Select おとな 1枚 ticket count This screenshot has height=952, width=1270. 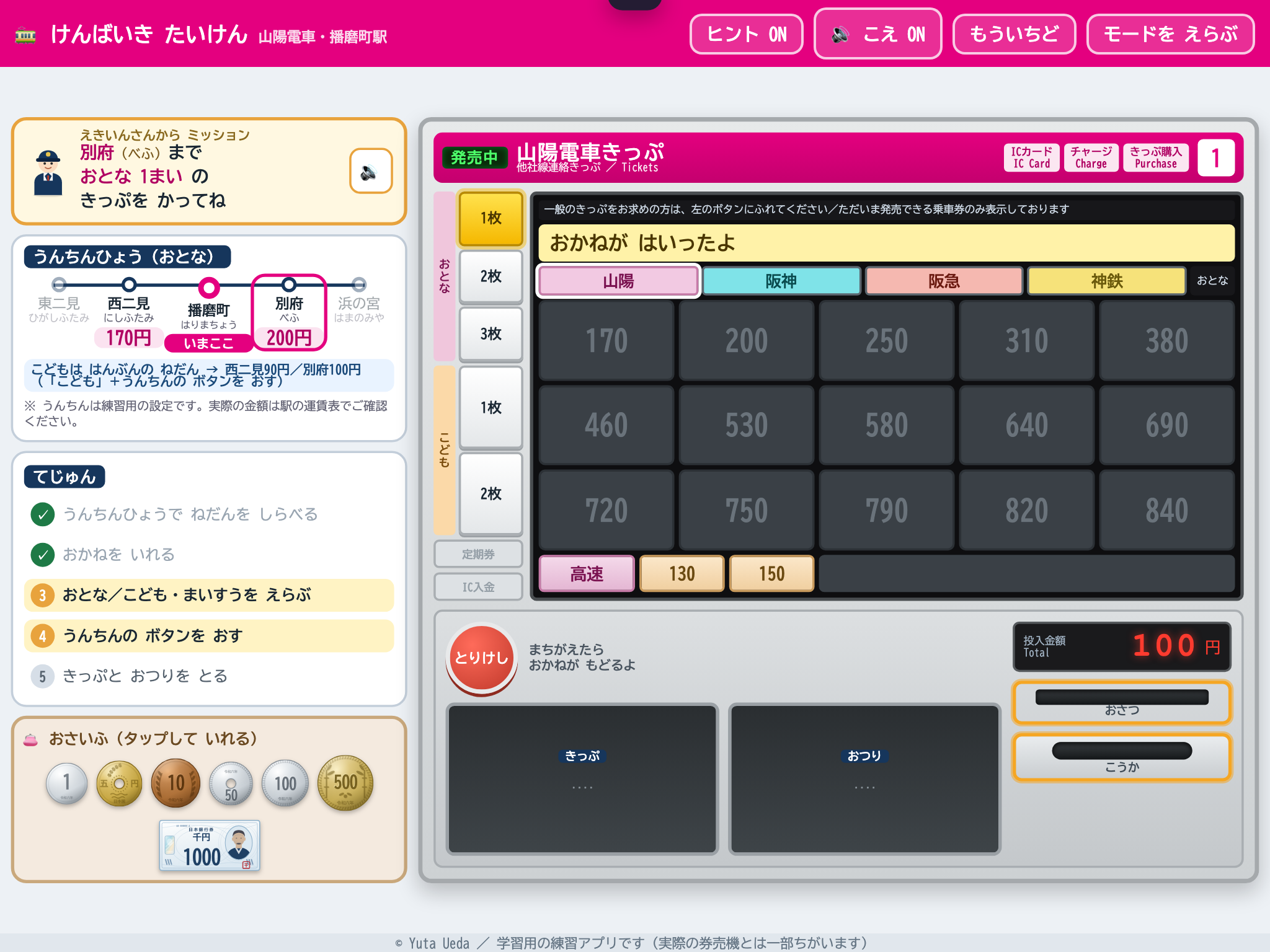point(491,218)
